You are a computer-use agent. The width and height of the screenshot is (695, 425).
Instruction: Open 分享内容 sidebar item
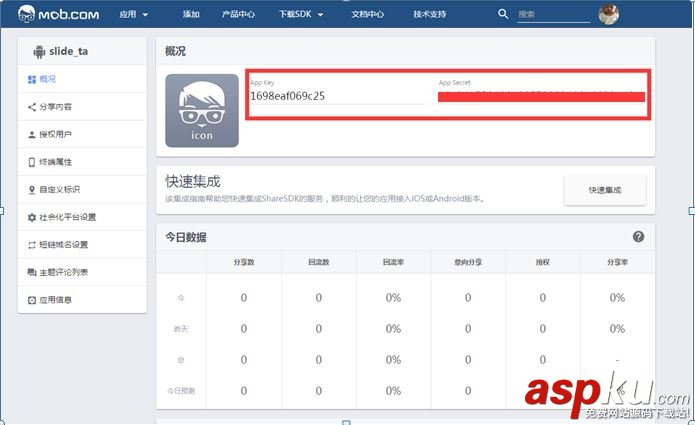click(82, 107)
